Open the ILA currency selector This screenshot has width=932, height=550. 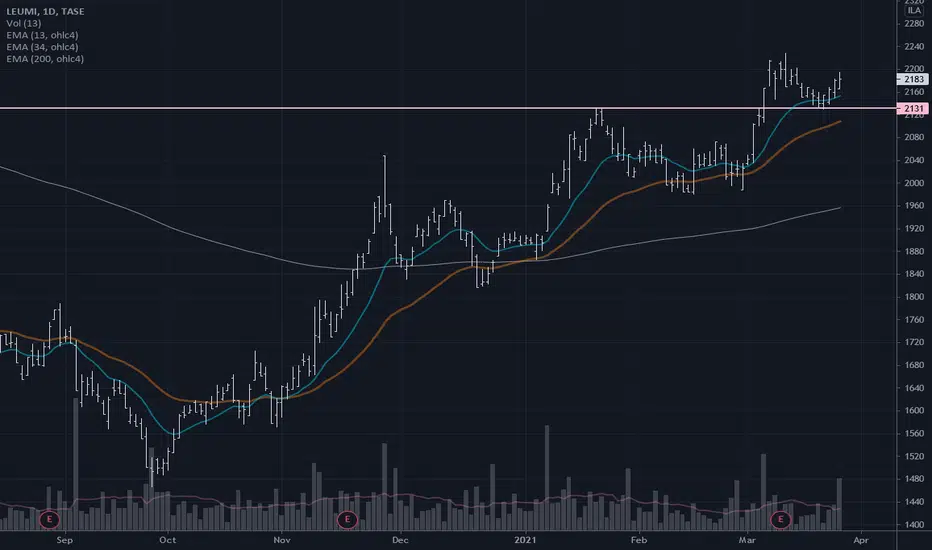[x=914, y=11]
